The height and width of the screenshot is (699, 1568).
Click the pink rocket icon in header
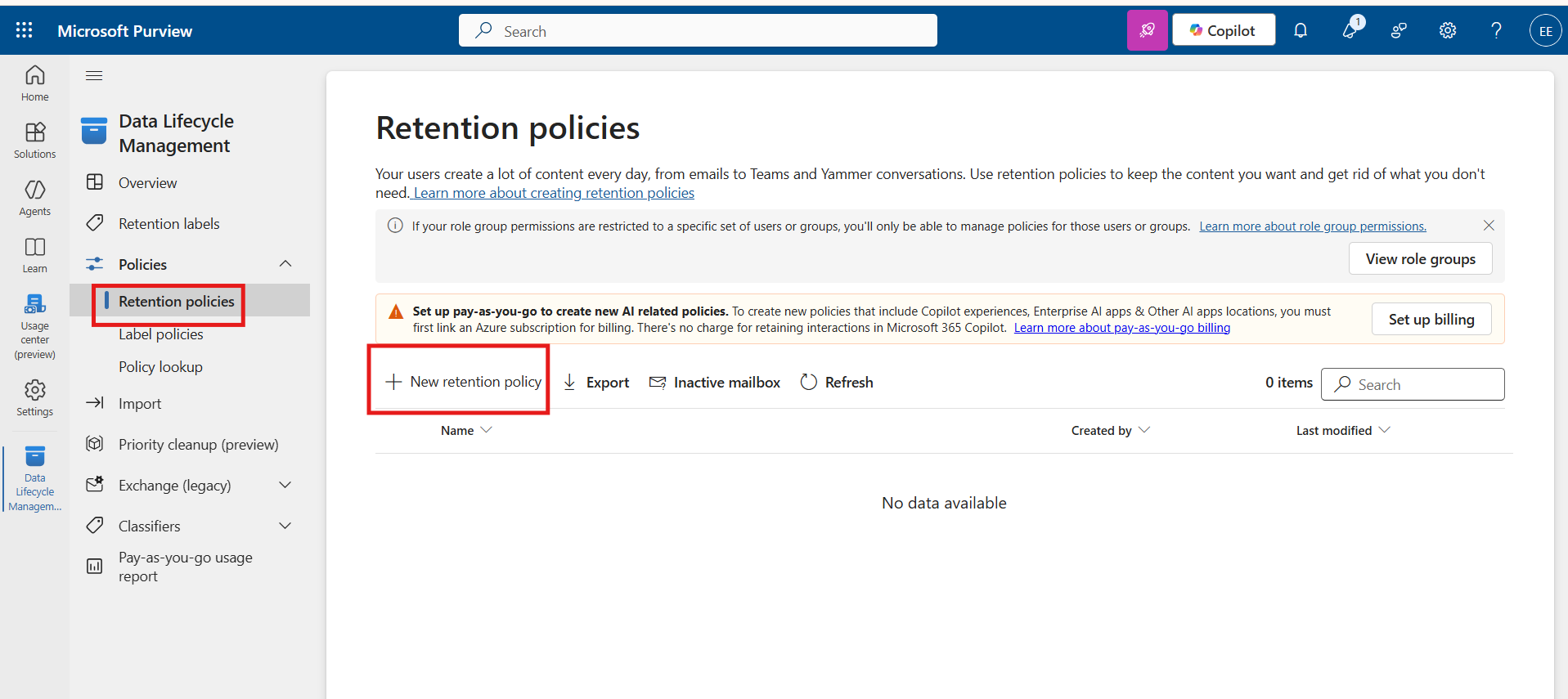1147,30
